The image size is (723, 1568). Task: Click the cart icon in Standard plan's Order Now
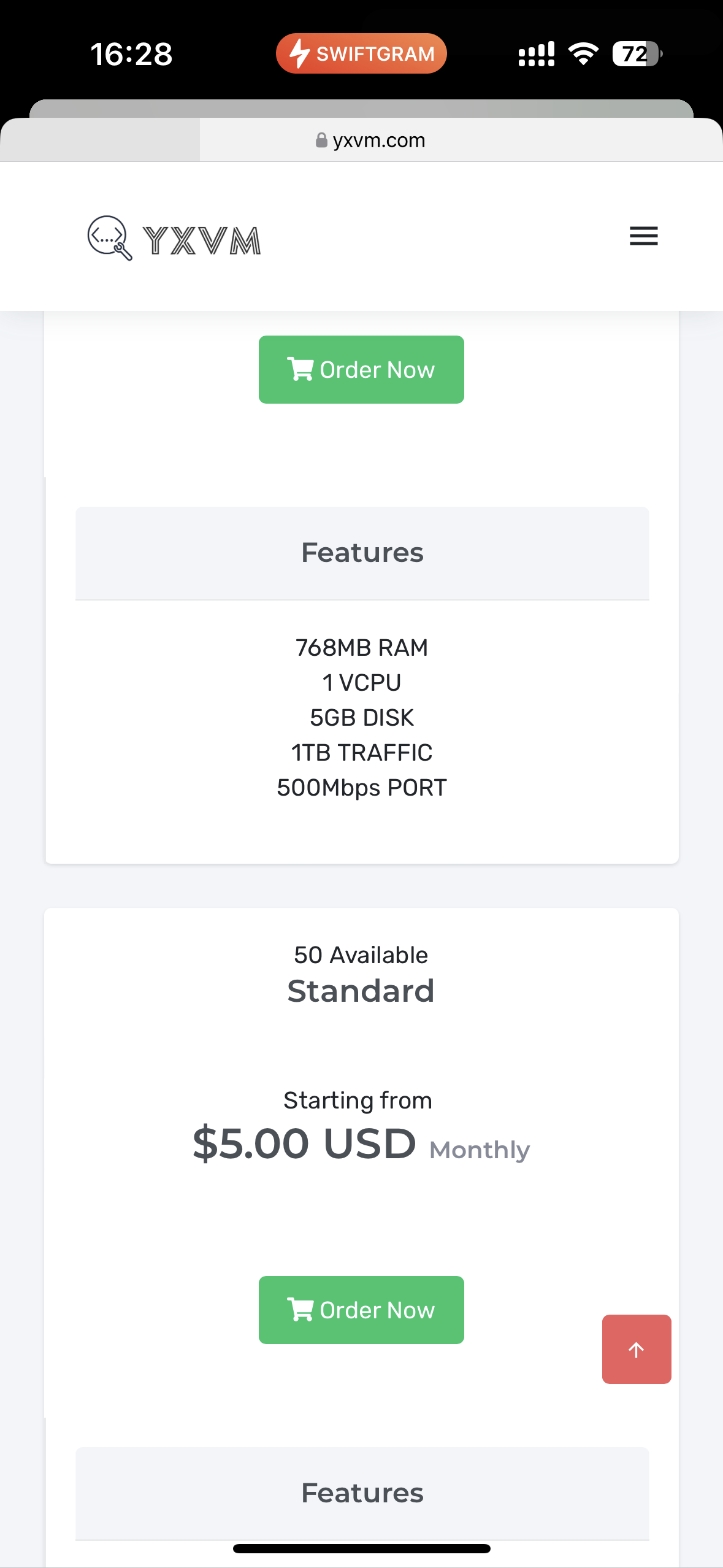301,1310
